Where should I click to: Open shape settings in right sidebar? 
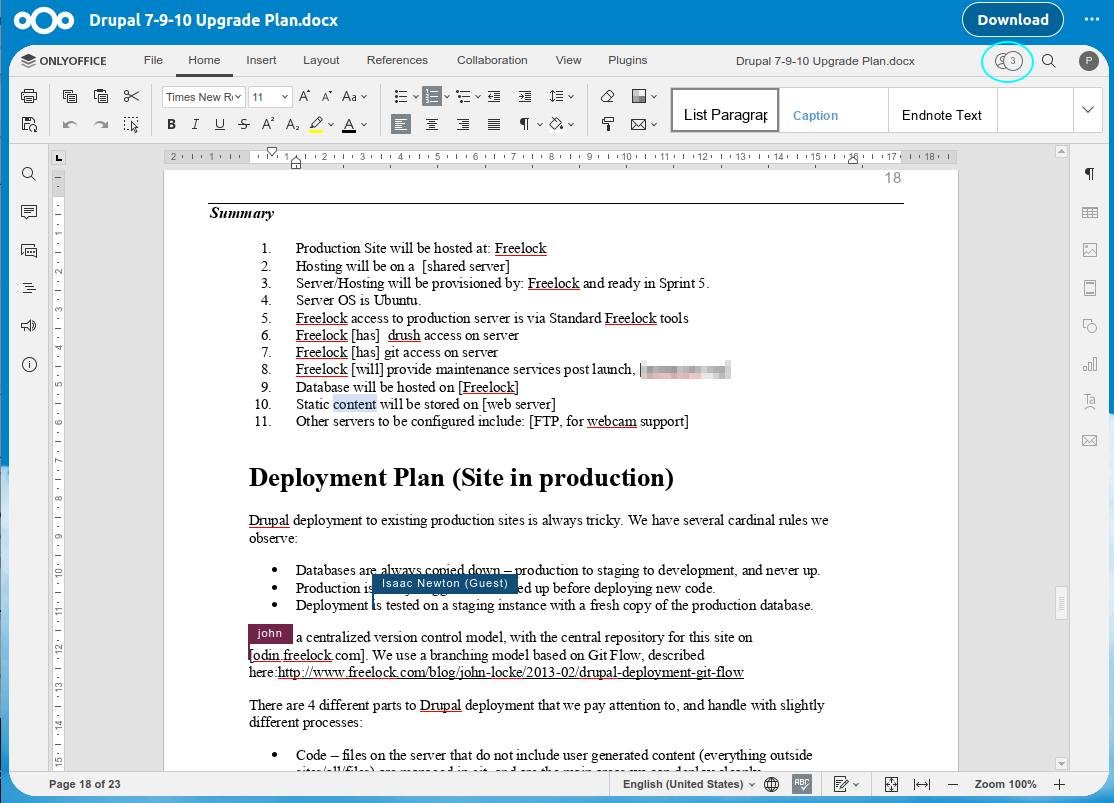coord(1090,326)
